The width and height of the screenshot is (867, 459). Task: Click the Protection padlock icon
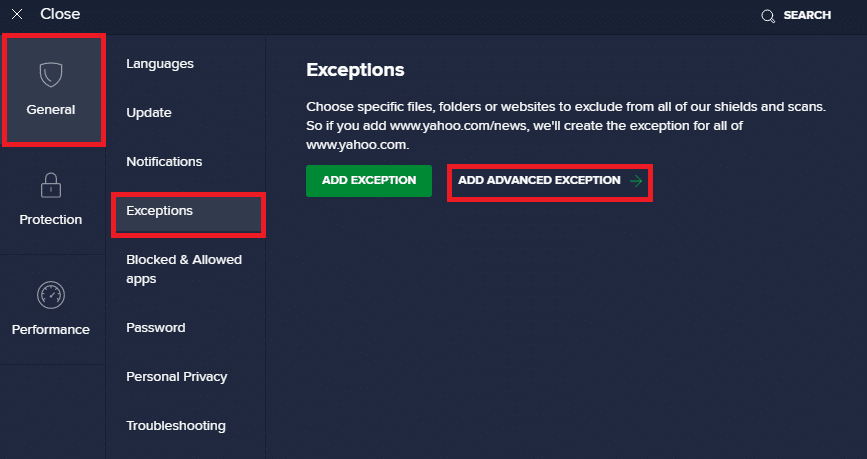pyautogui.click(x=51, y=185)
